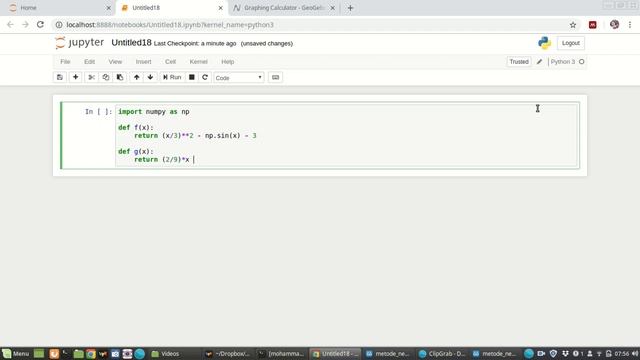Image resolution: width=640 pixels, height=360 pixels.
Task: Click the kernel idle circle indicator
Action: 582,62
